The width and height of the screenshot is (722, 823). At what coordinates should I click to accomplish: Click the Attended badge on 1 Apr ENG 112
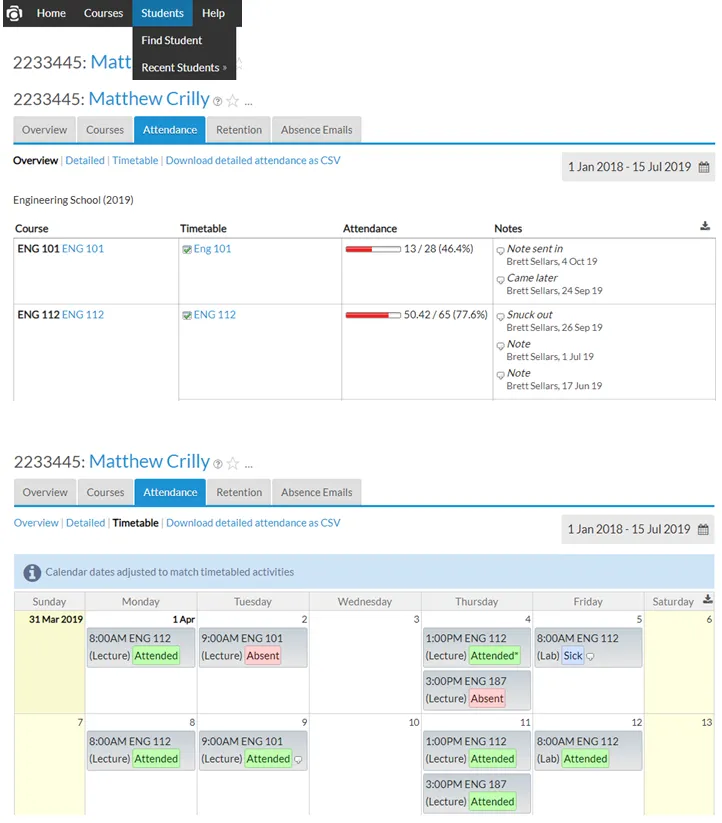[x=156, y=656]
